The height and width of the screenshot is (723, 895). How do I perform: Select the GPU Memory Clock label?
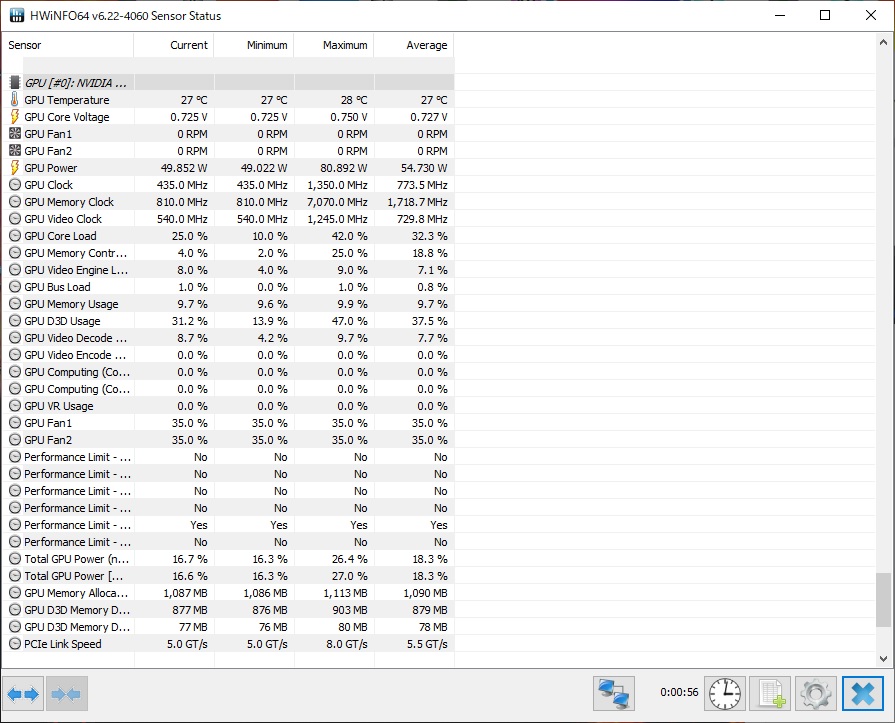[69, 202]
